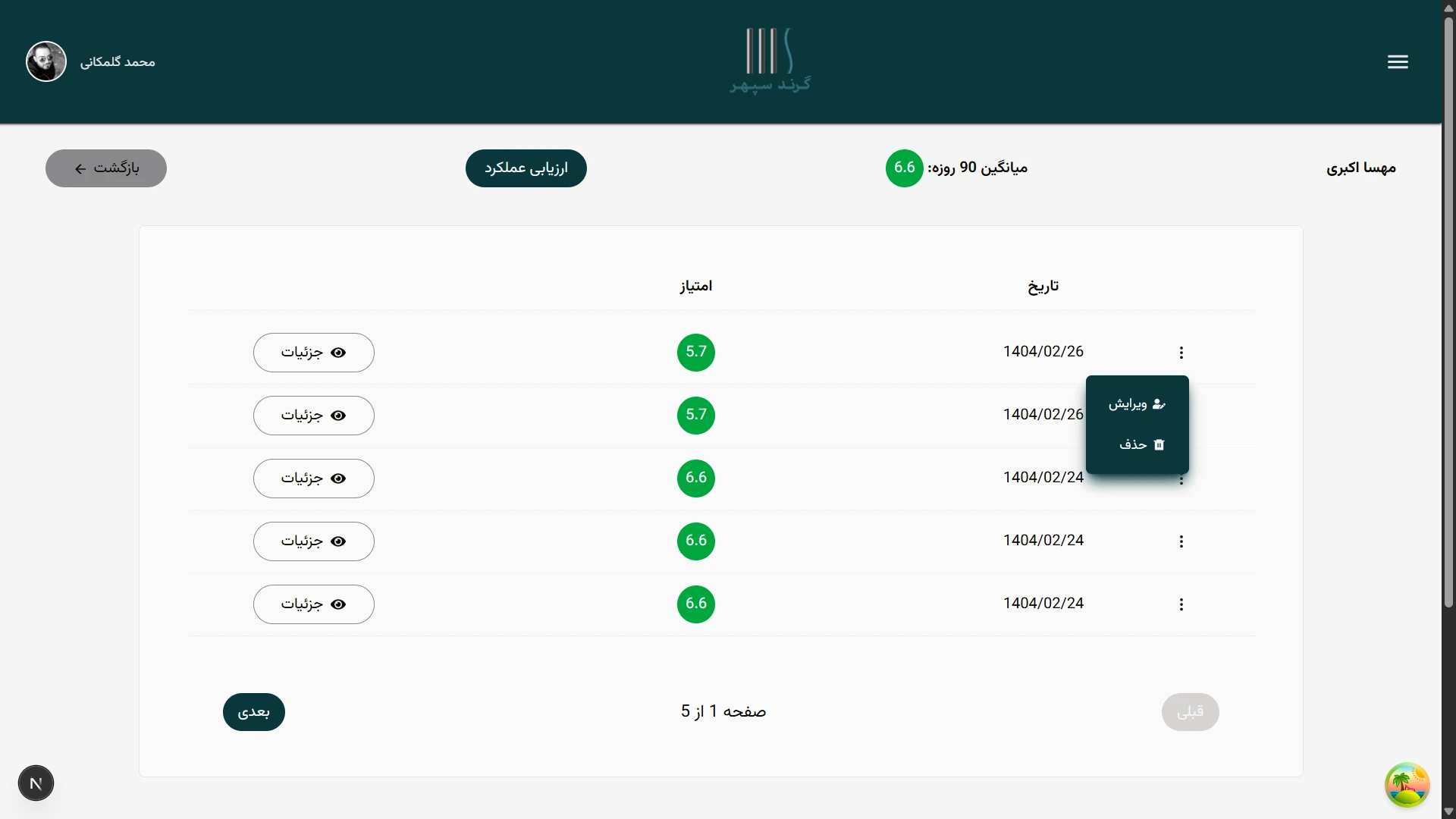Screen dimensions: 1456x819
Task: Click the ویرایش edit icon
Action: 1158,404
